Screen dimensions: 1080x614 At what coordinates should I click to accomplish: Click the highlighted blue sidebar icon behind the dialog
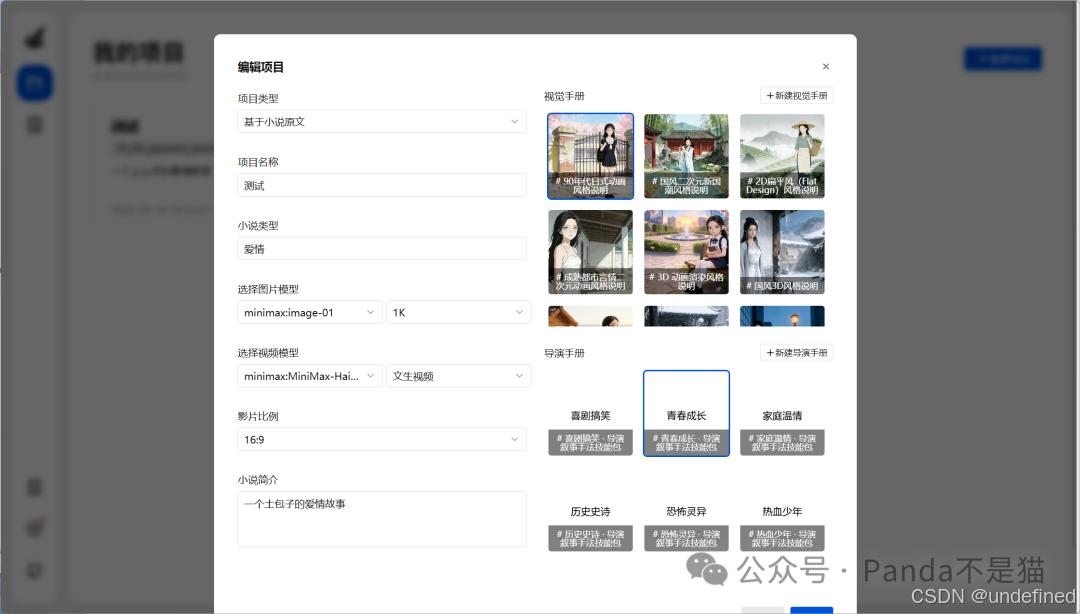34,83
